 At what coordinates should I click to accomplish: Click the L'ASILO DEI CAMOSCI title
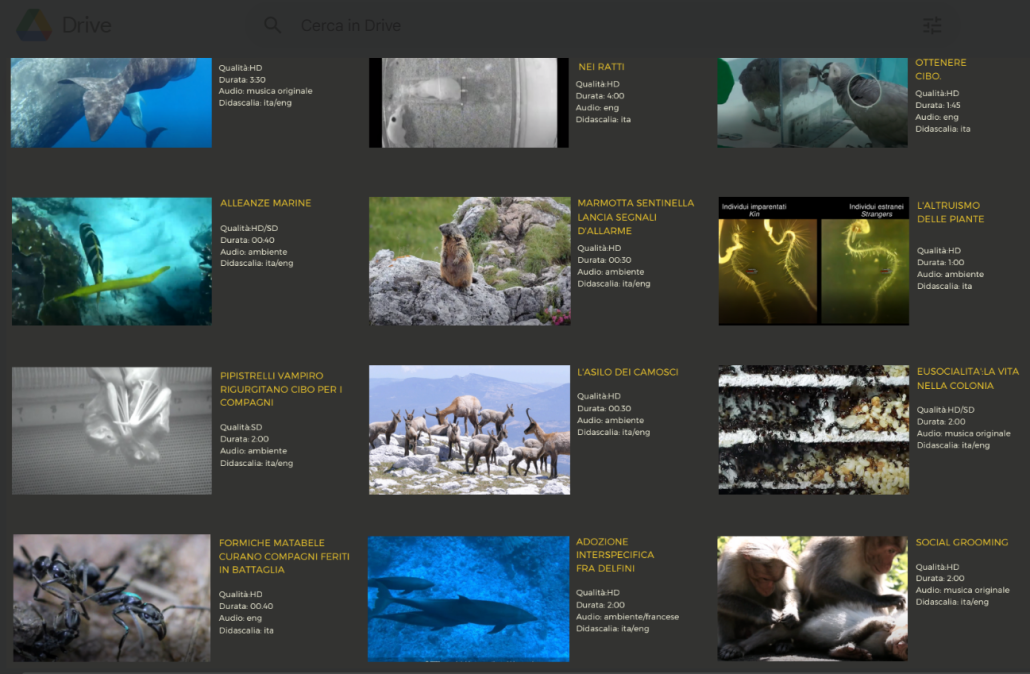click(x=627, y=372)
